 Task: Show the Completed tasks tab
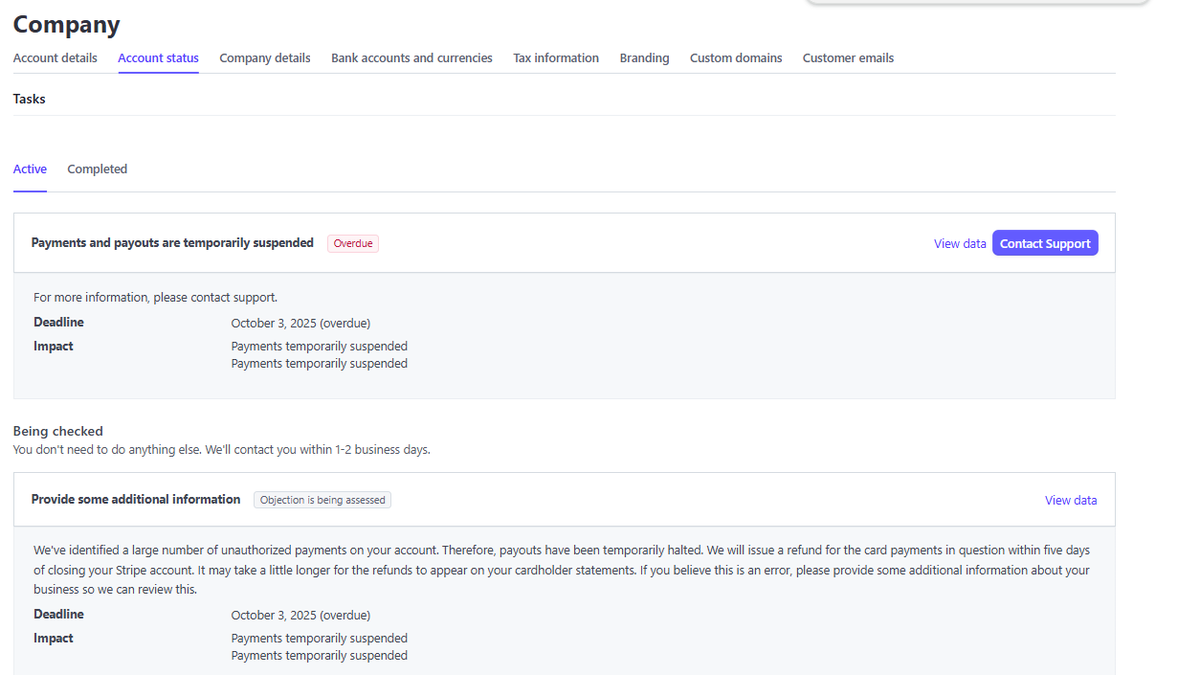pos(97,169)
